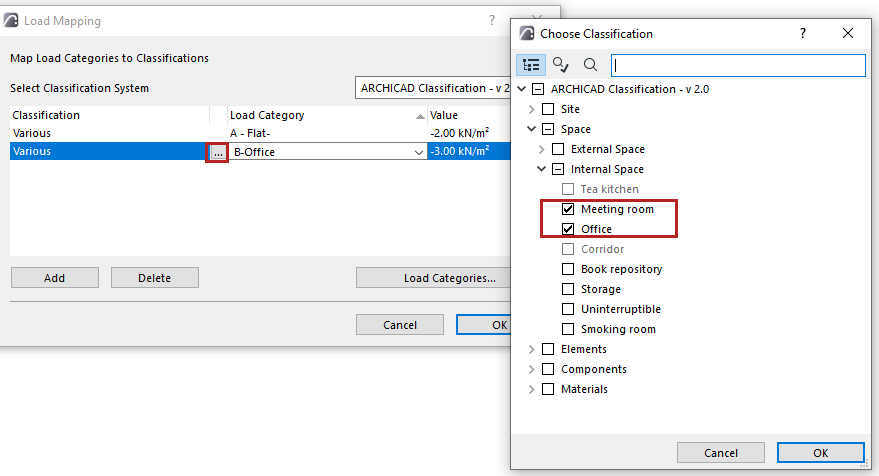Toggle the ARCHICAD Classification - v 2.0 checkbox

[538, 89]
